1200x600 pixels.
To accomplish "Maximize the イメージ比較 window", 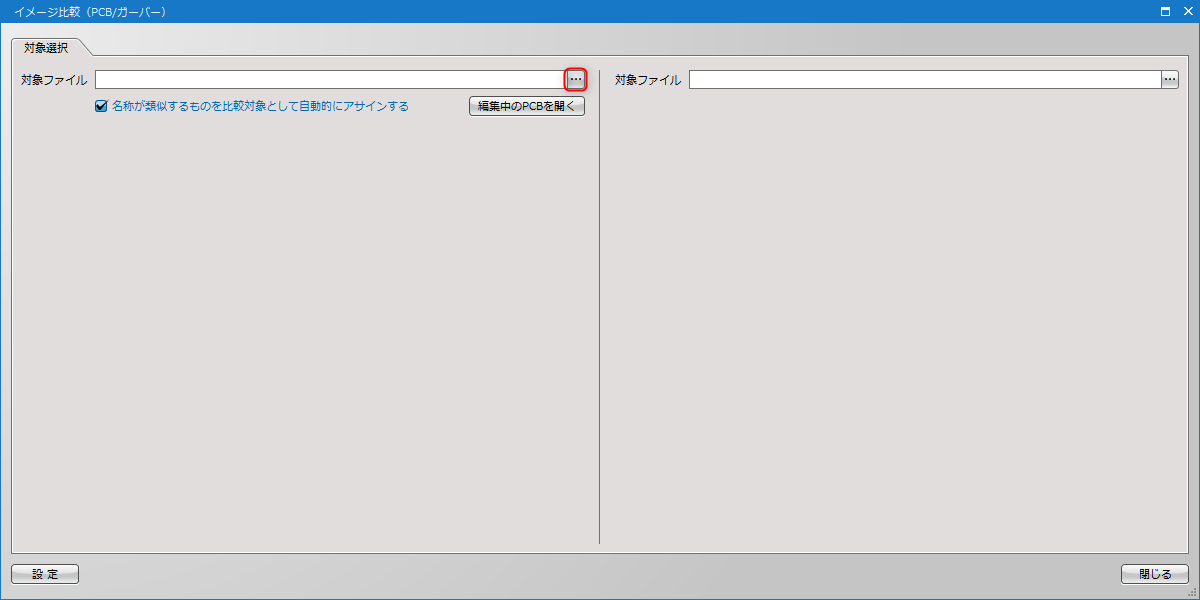I will [x=1165, y=11].
